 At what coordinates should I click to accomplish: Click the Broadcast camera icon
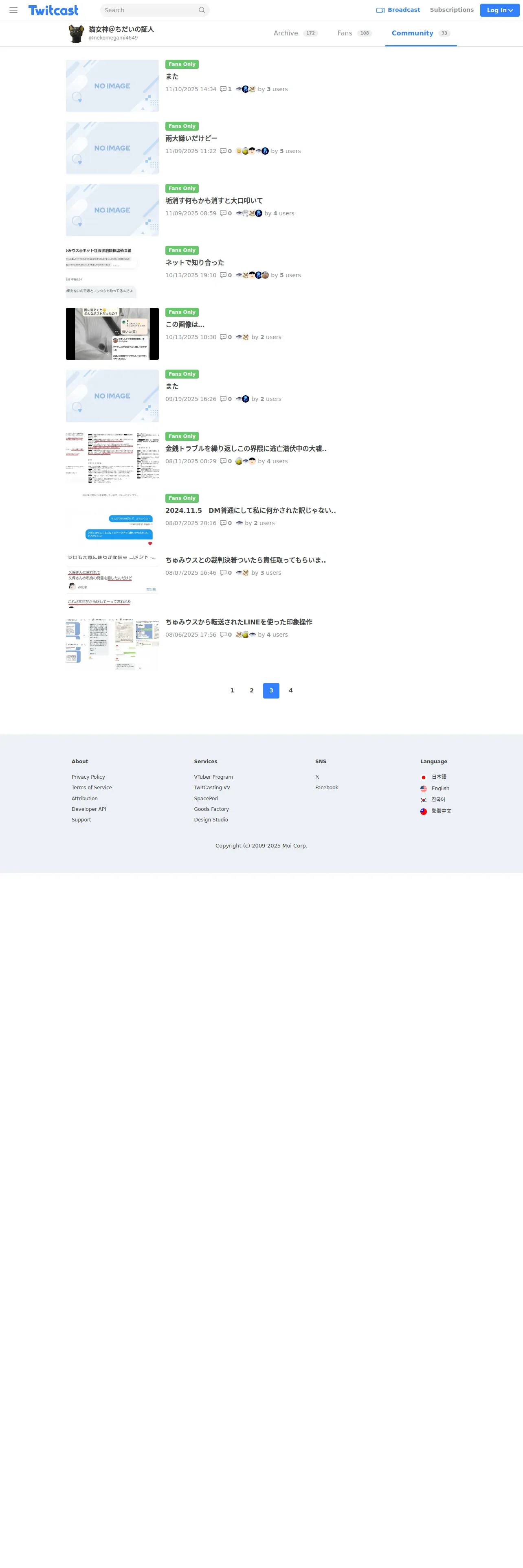[380, 10]
